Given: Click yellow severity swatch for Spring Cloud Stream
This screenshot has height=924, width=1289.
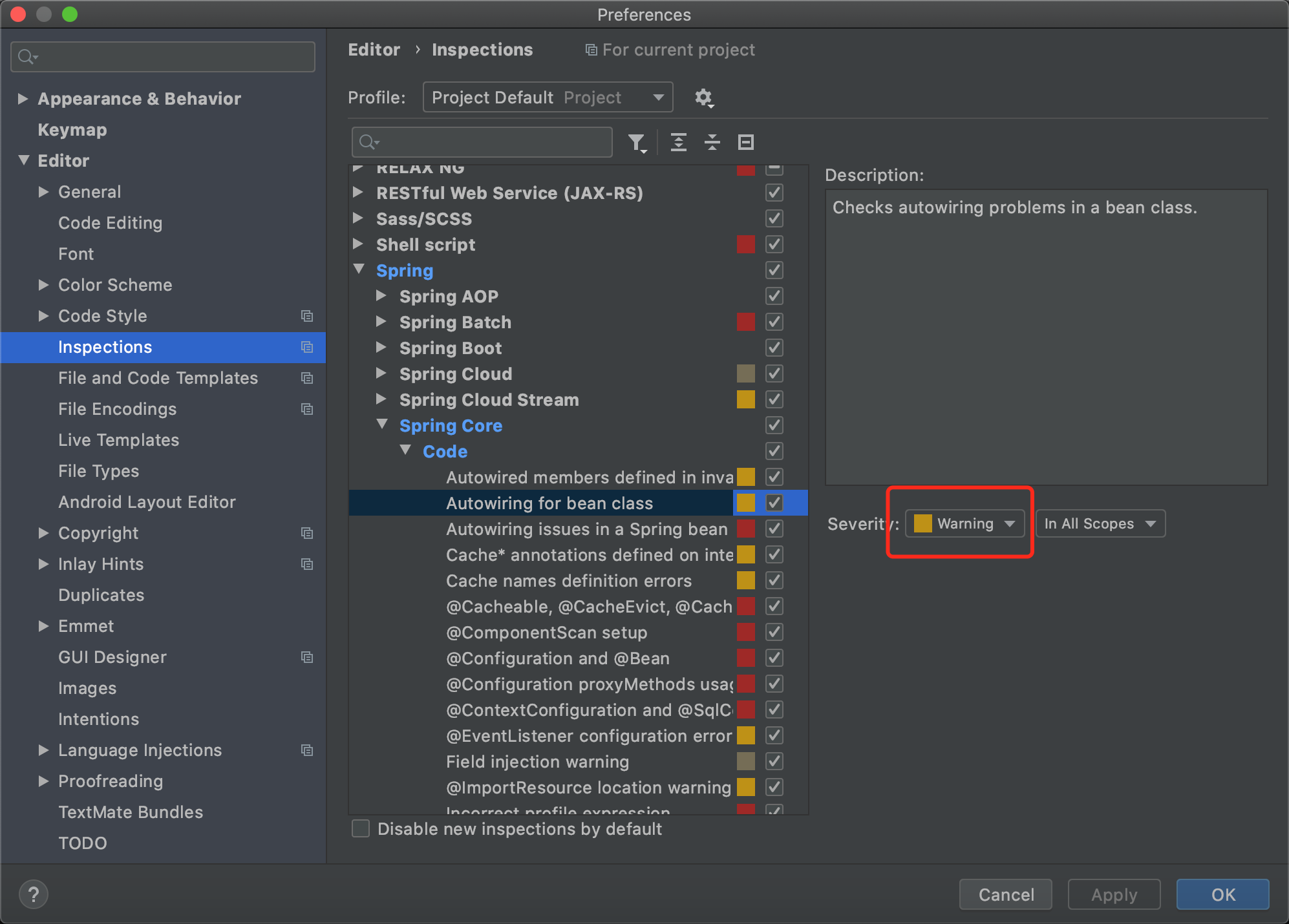Looking at the screenshot, I should point(745,399).
